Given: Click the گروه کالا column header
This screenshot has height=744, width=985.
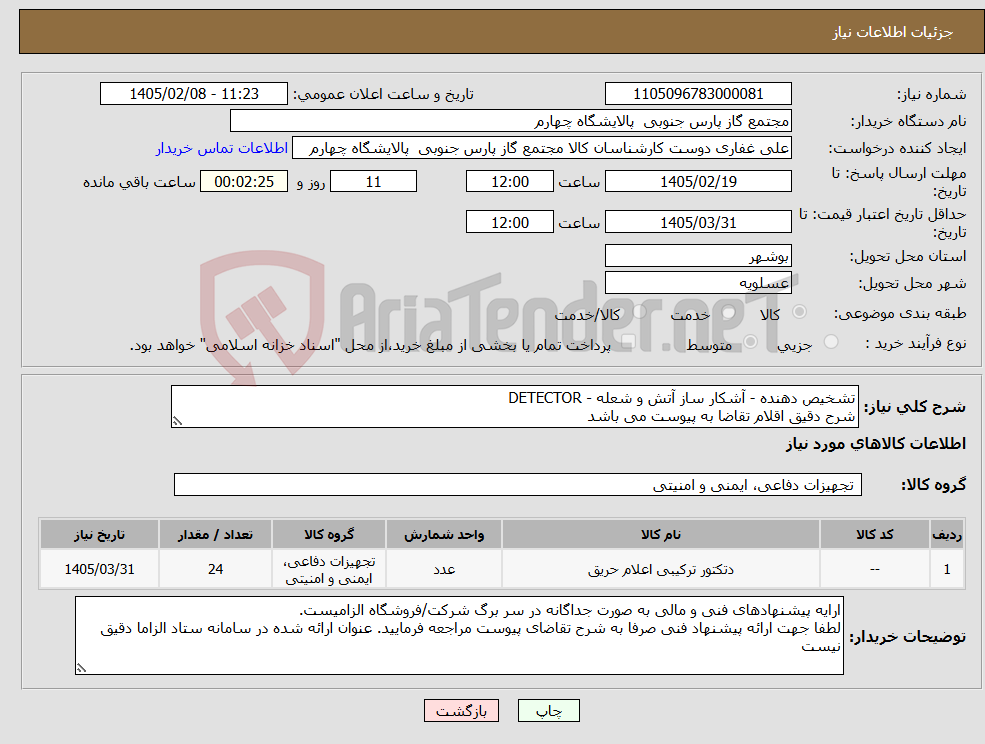Looking at the screenshot, I should (x=329, y=535).
